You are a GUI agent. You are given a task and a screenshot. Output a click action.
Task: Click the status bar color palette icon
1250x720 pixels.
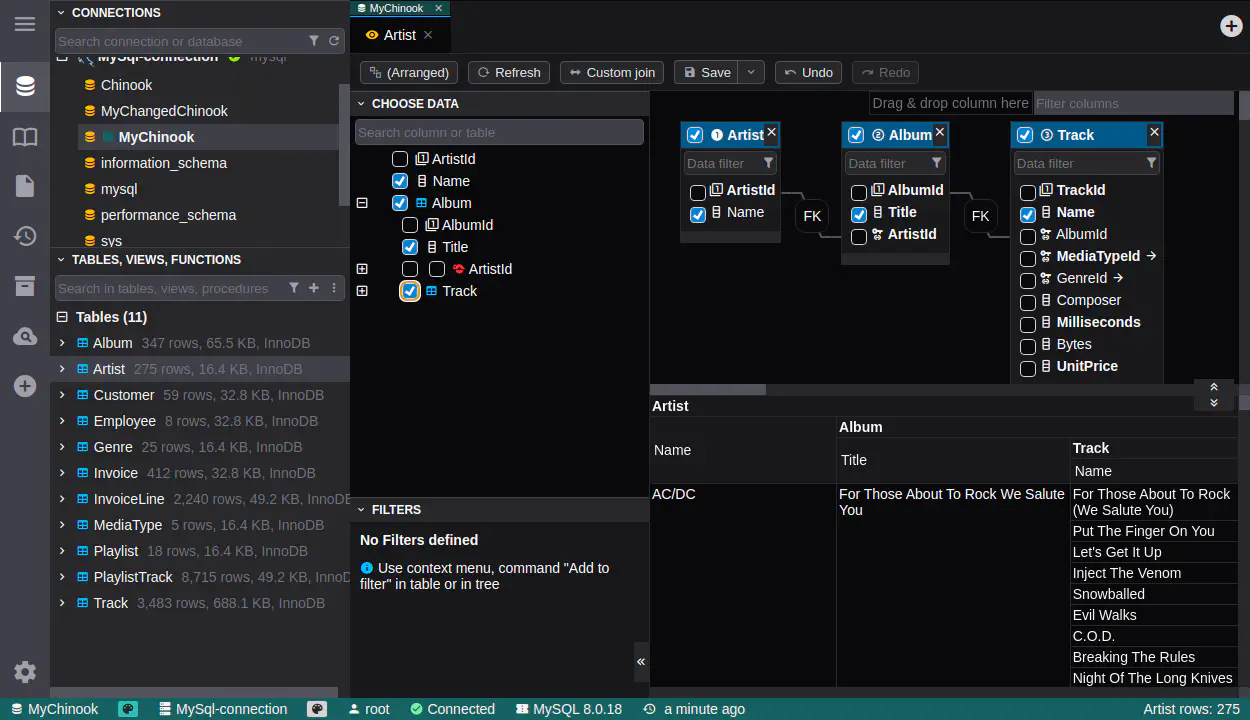[128, 709]
